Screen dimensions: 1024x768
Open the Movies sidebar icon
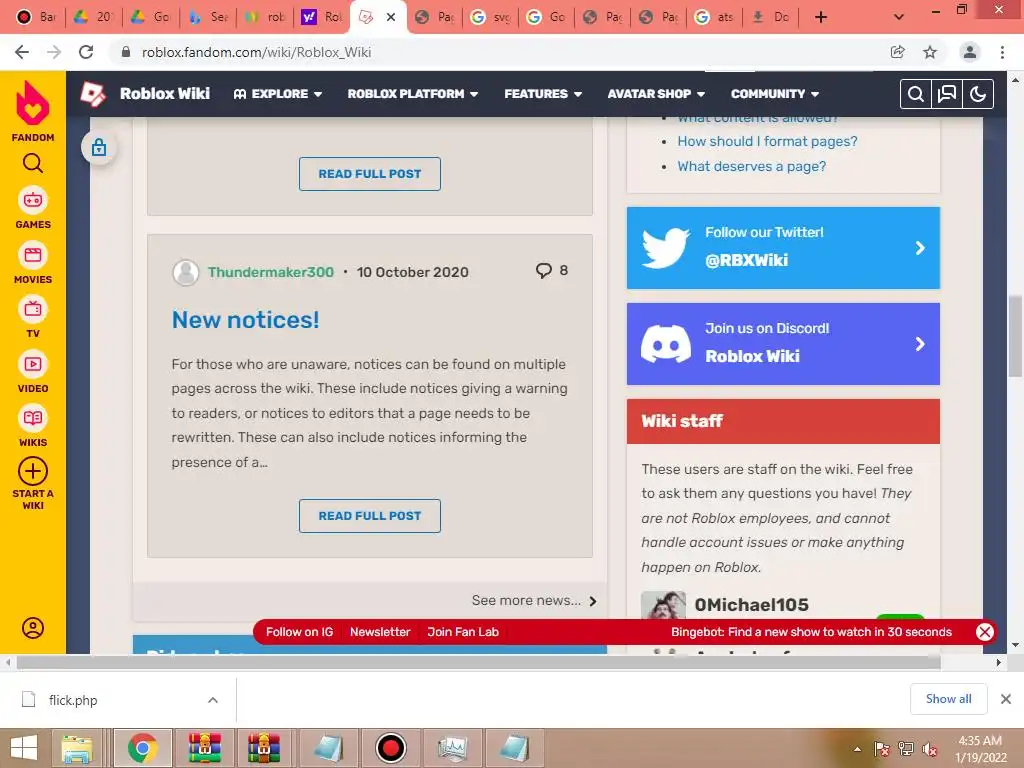click(33, 255)
